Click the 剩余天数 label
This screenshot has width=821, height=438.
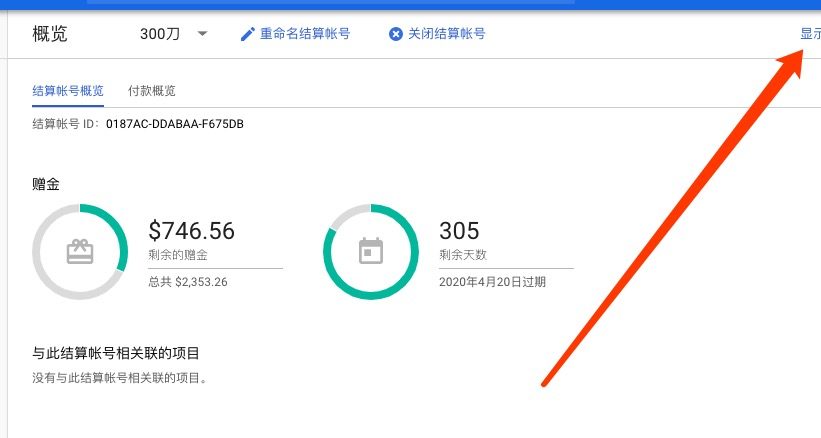pos(463,255)
